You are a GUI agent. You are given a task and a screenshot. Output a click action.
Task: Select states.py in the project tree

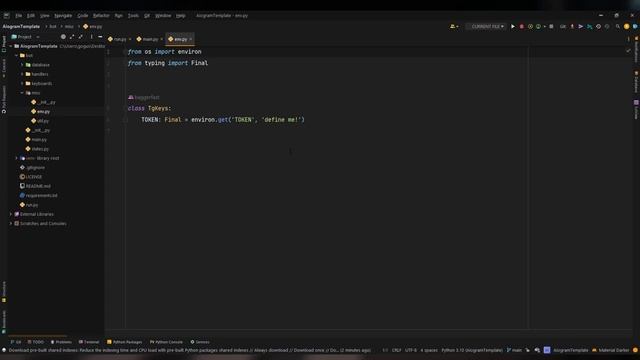[x=37, y=149]
